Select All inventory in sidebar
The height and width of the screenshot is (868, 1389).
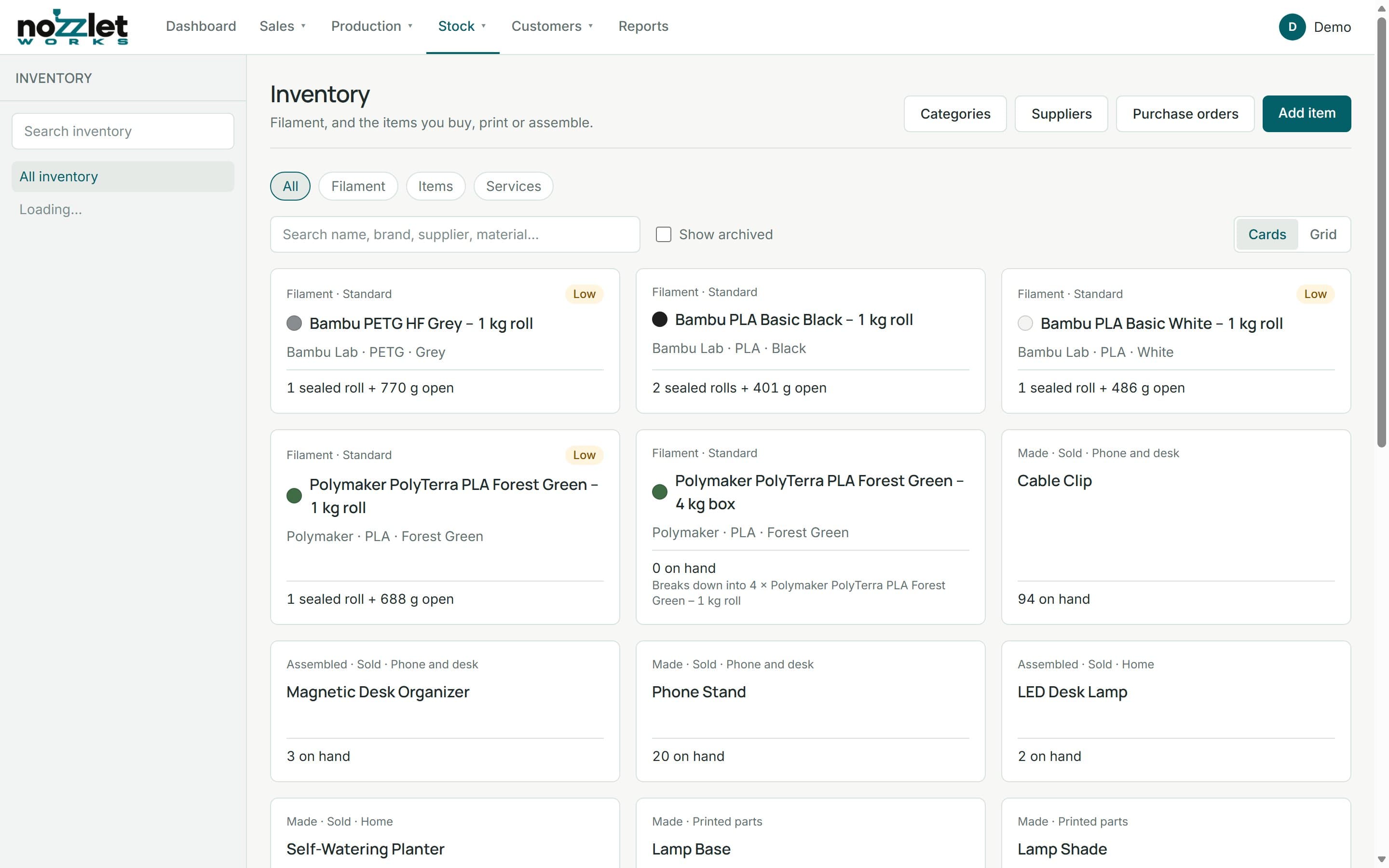pyautogui.click(x=123, y=176)
